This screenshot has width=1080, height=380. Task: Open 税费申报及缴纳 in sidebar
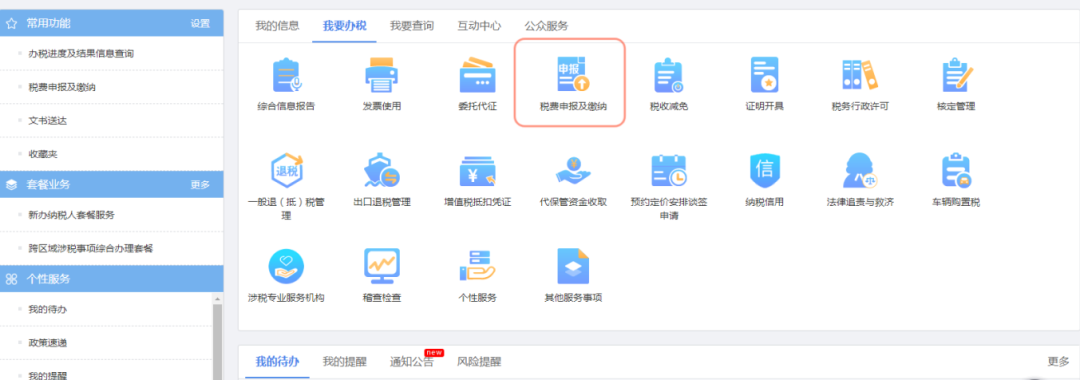[61, 87]
